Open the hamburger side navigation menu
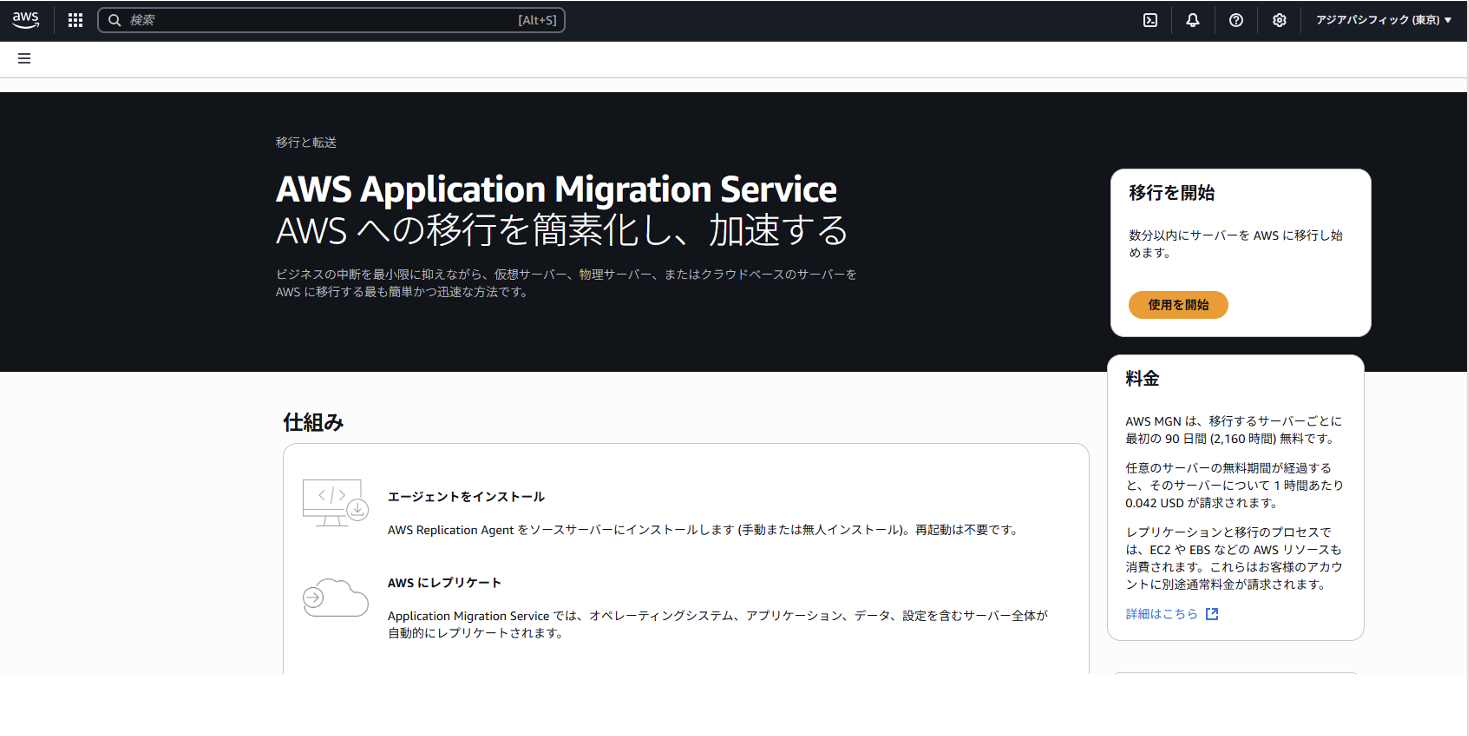 [x=24, y=58]
